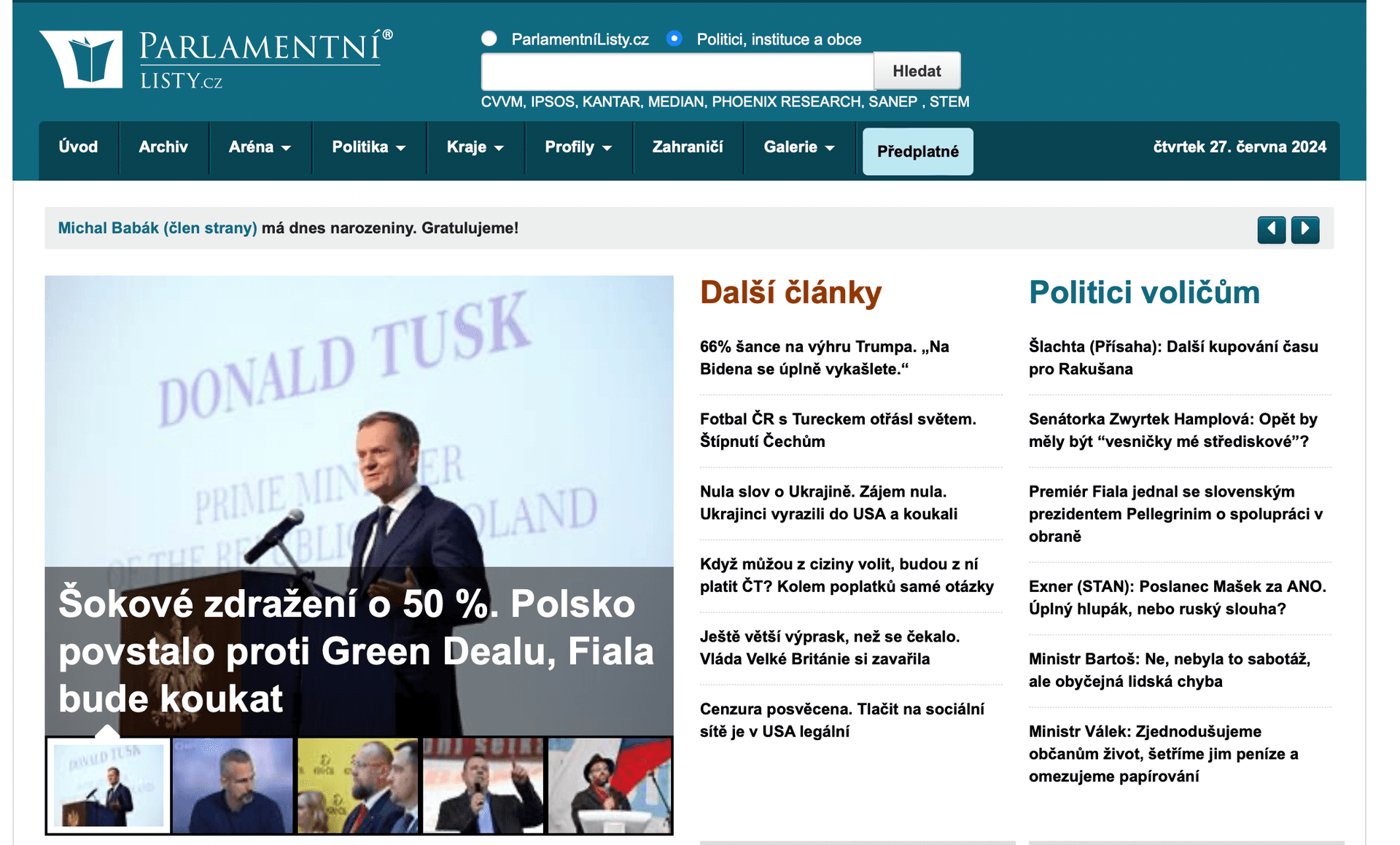The height and width of the screenshot is (845, 1400).
Task: Select the man in hat with flag thumbnail
Action: point(610,785)
